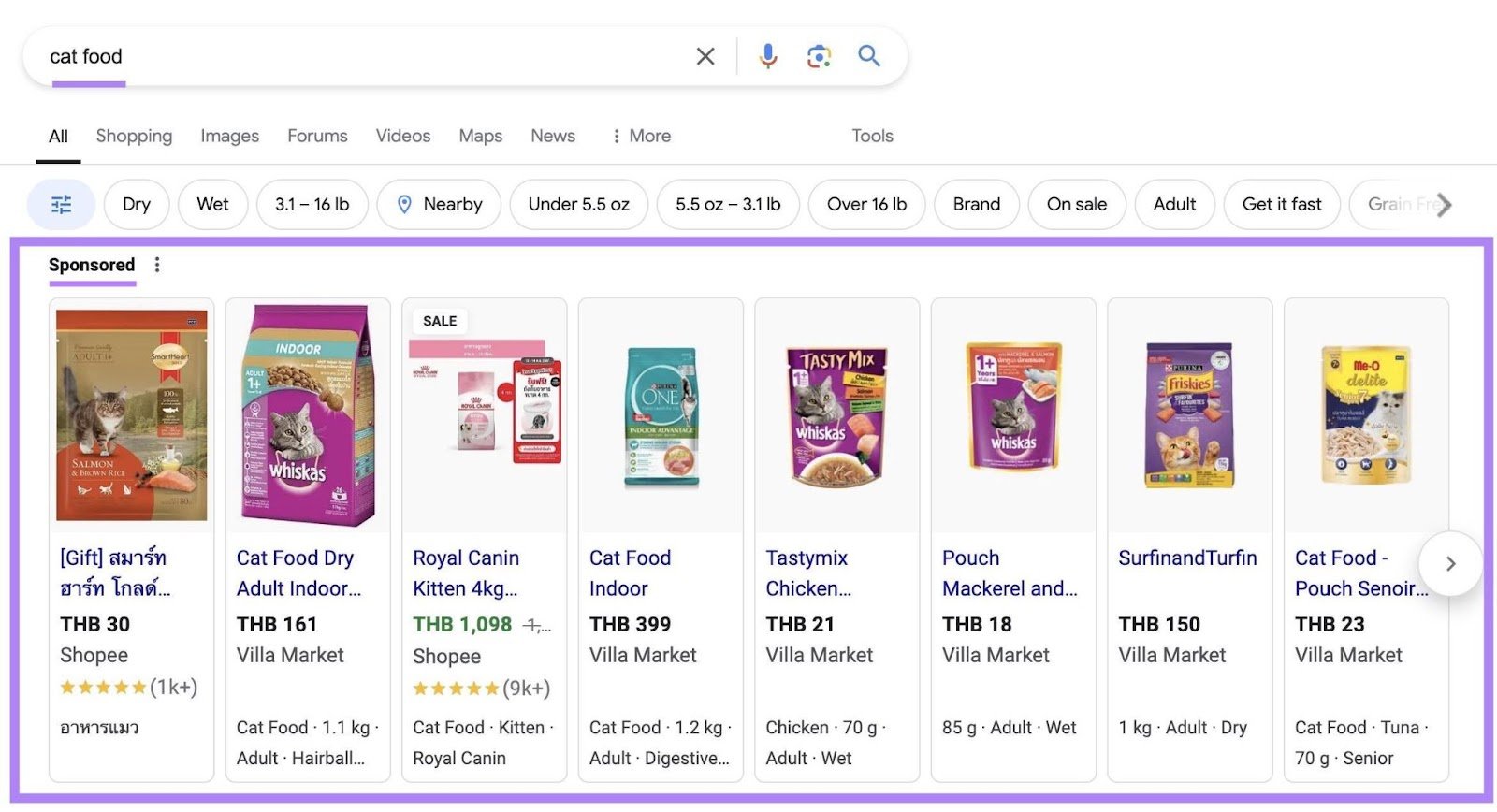The height and width of the screenshot is (812, 1497).
Task: Switch to the Images tab
Action: [x=229, y=136]
